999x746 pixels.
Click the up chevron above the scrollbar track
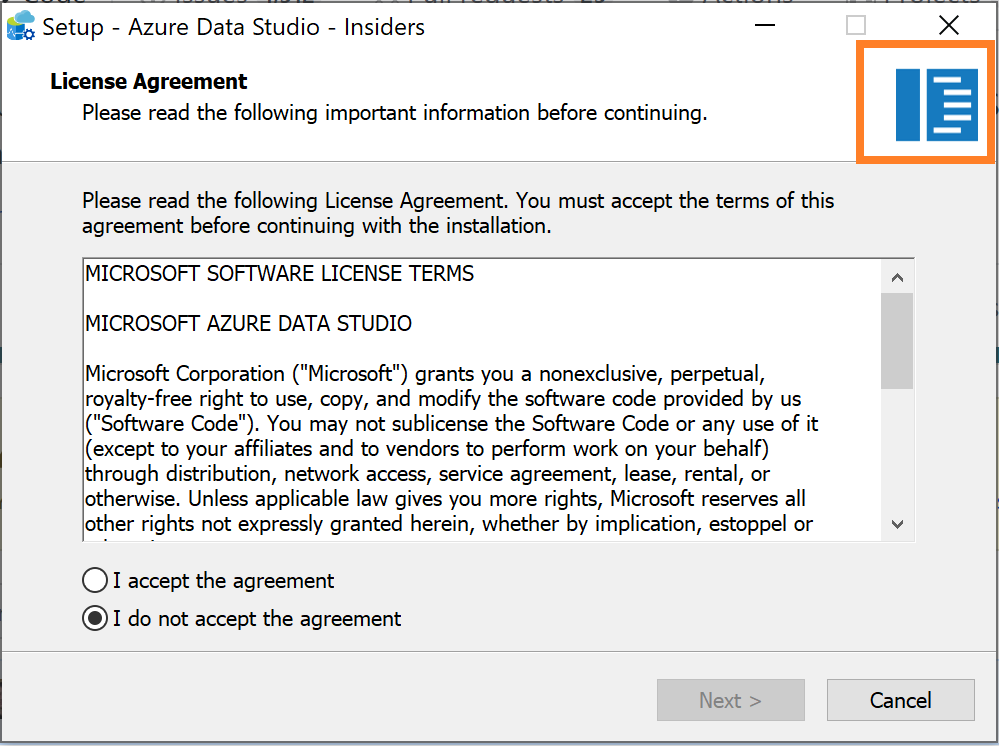pyautogui.click(x=897, y=278)
